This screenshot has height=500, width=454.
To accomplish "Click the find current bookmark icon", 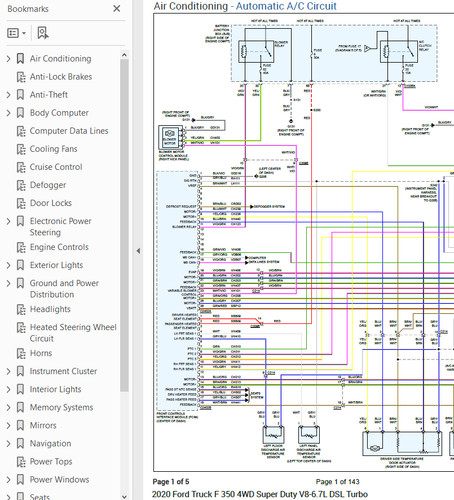I will [x=43, y=33].
